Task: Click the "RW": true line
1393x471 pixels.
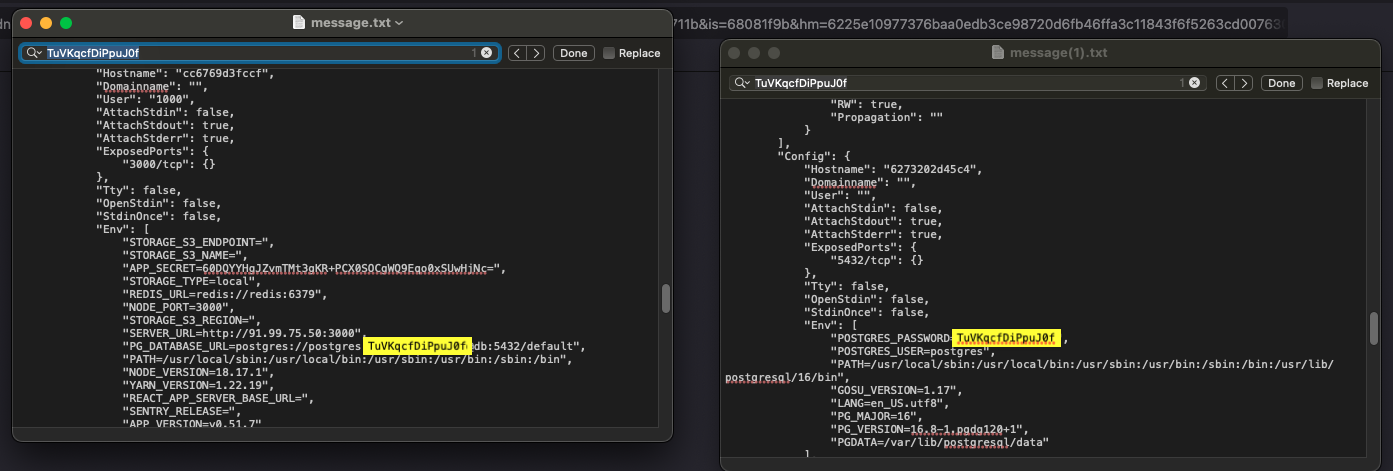Action: 867,104
